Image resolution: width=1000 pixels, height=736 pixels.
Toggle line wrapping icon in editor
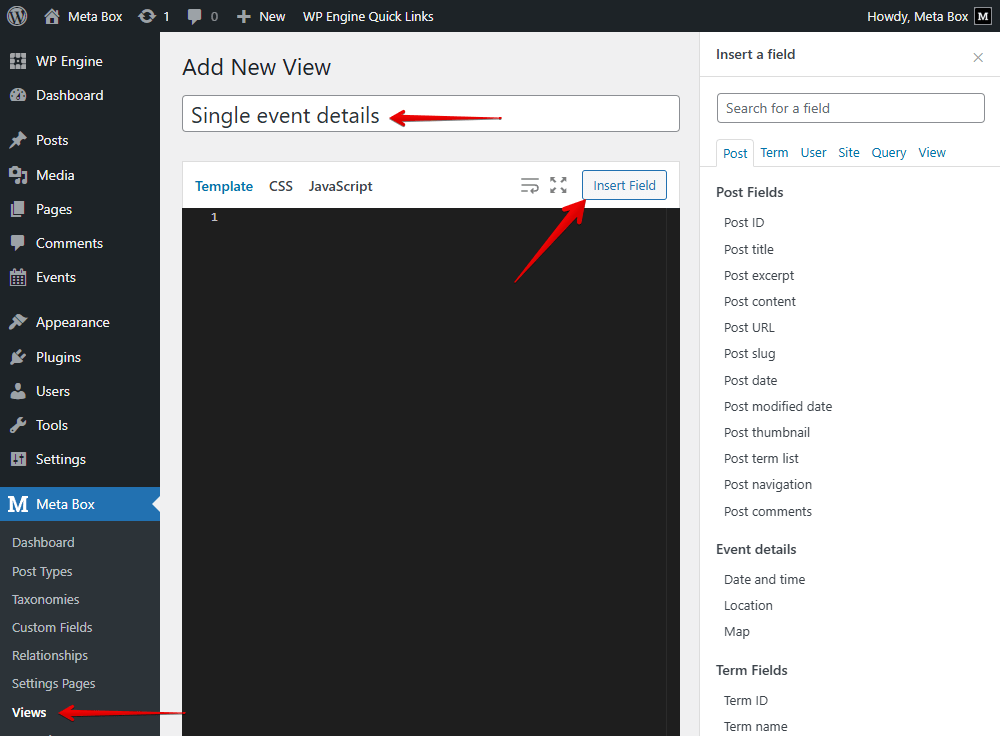click(529, 186)
